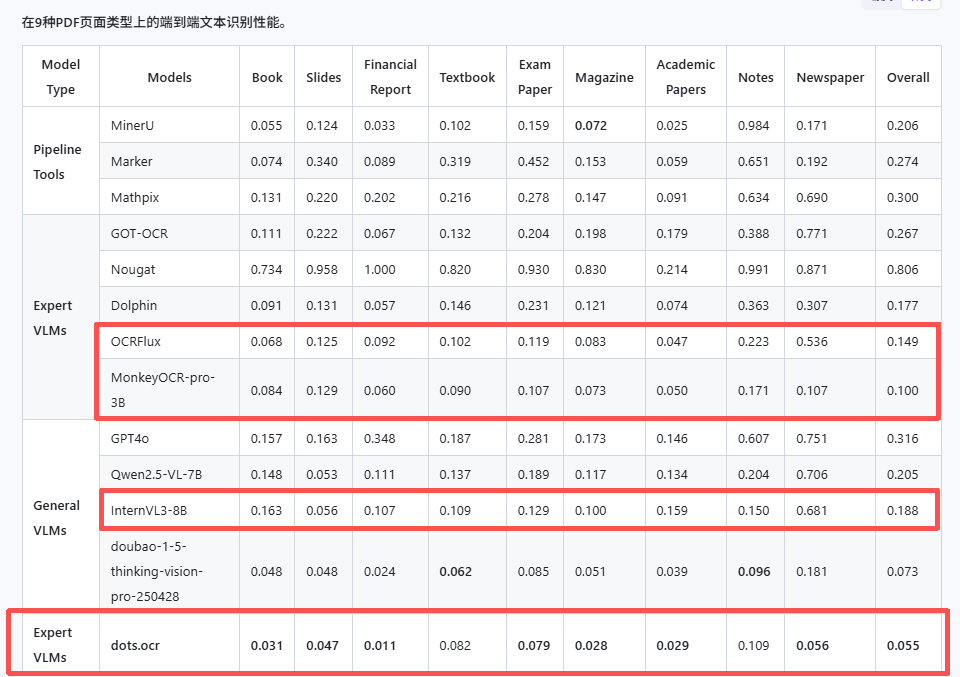Viewport: 960px width, 677px height.
Task: Click the Exam Paper column header
Action: click(x=534, y=77)
